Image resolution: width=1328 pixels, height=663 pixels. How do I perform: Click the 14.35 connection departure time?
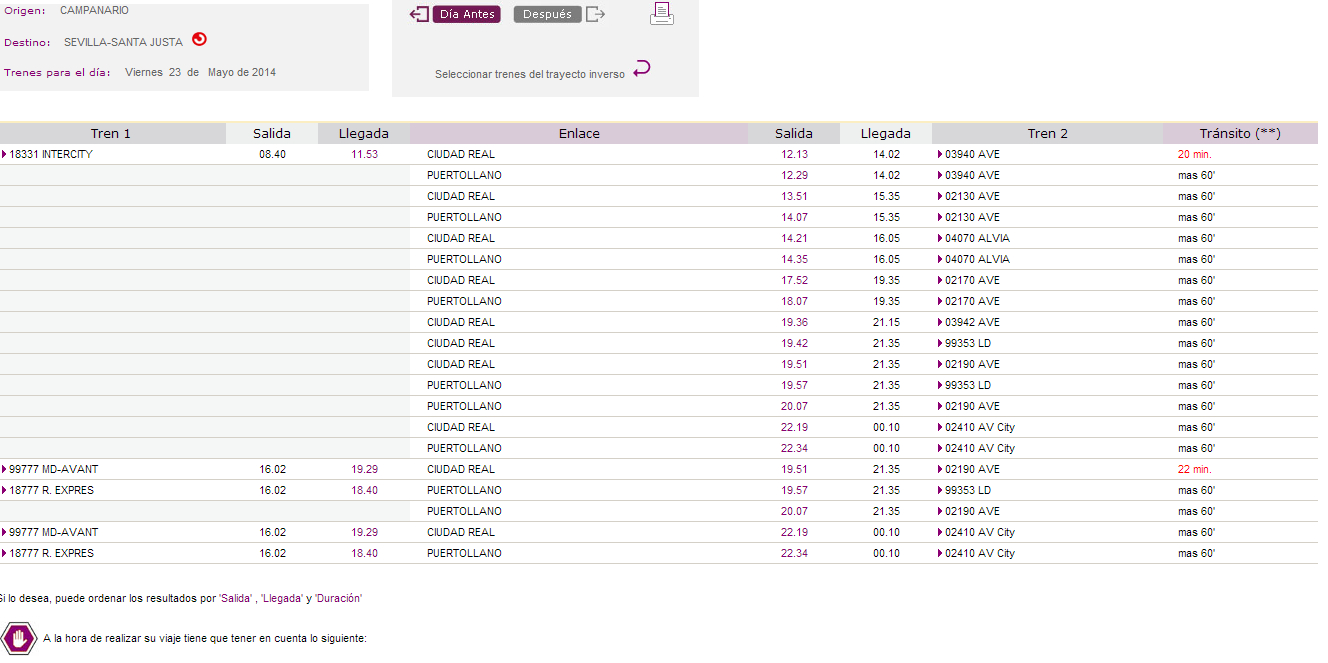pos(794,259)
